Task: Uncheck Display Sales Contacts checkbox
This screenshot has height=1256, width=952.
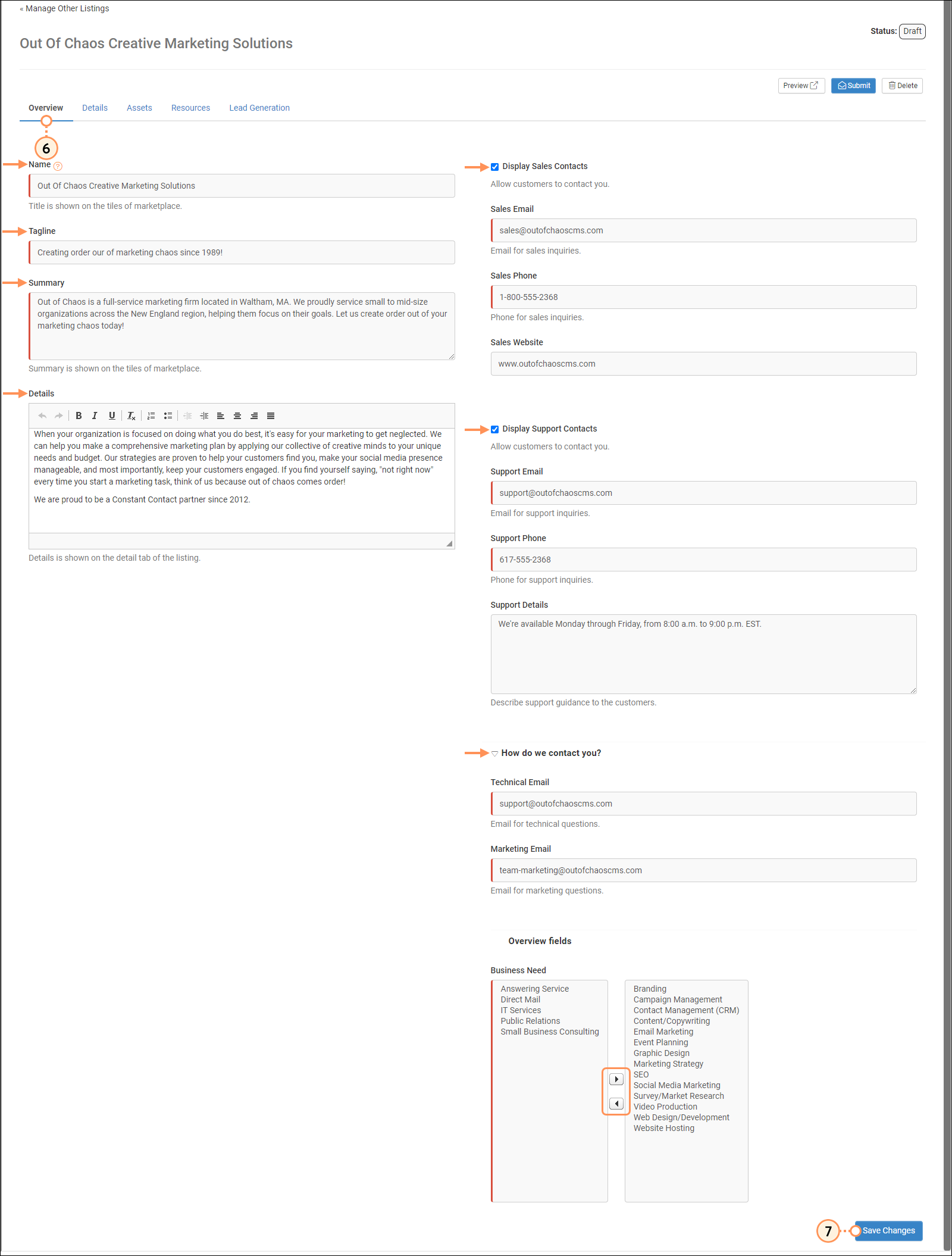Action: click(494, 167)
